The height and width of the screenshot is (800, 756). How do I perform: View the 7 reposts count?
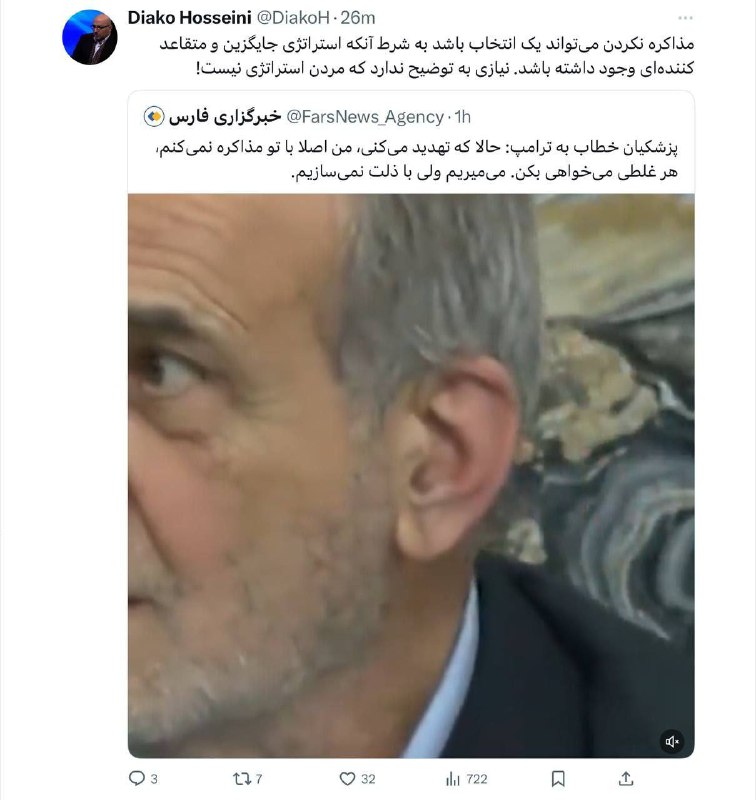(259, 779)
